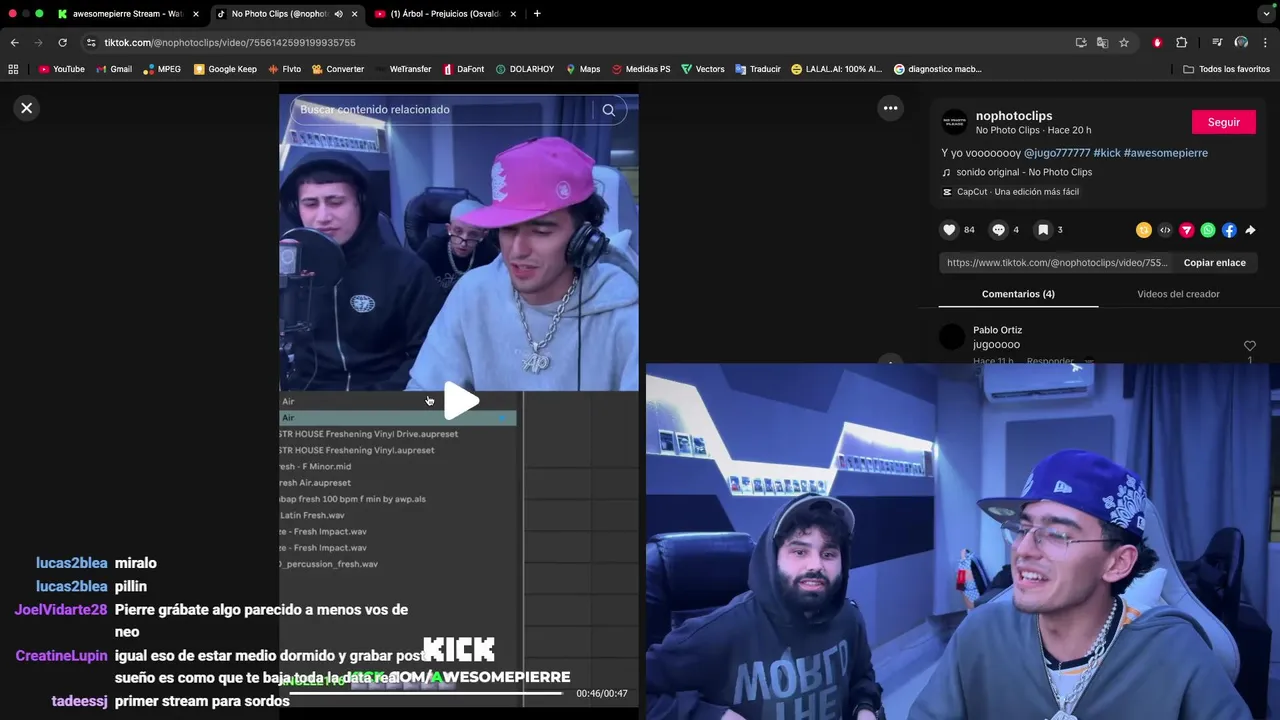
Task: Open the #awesomepierre hashtag
Action: [1166, 153]
